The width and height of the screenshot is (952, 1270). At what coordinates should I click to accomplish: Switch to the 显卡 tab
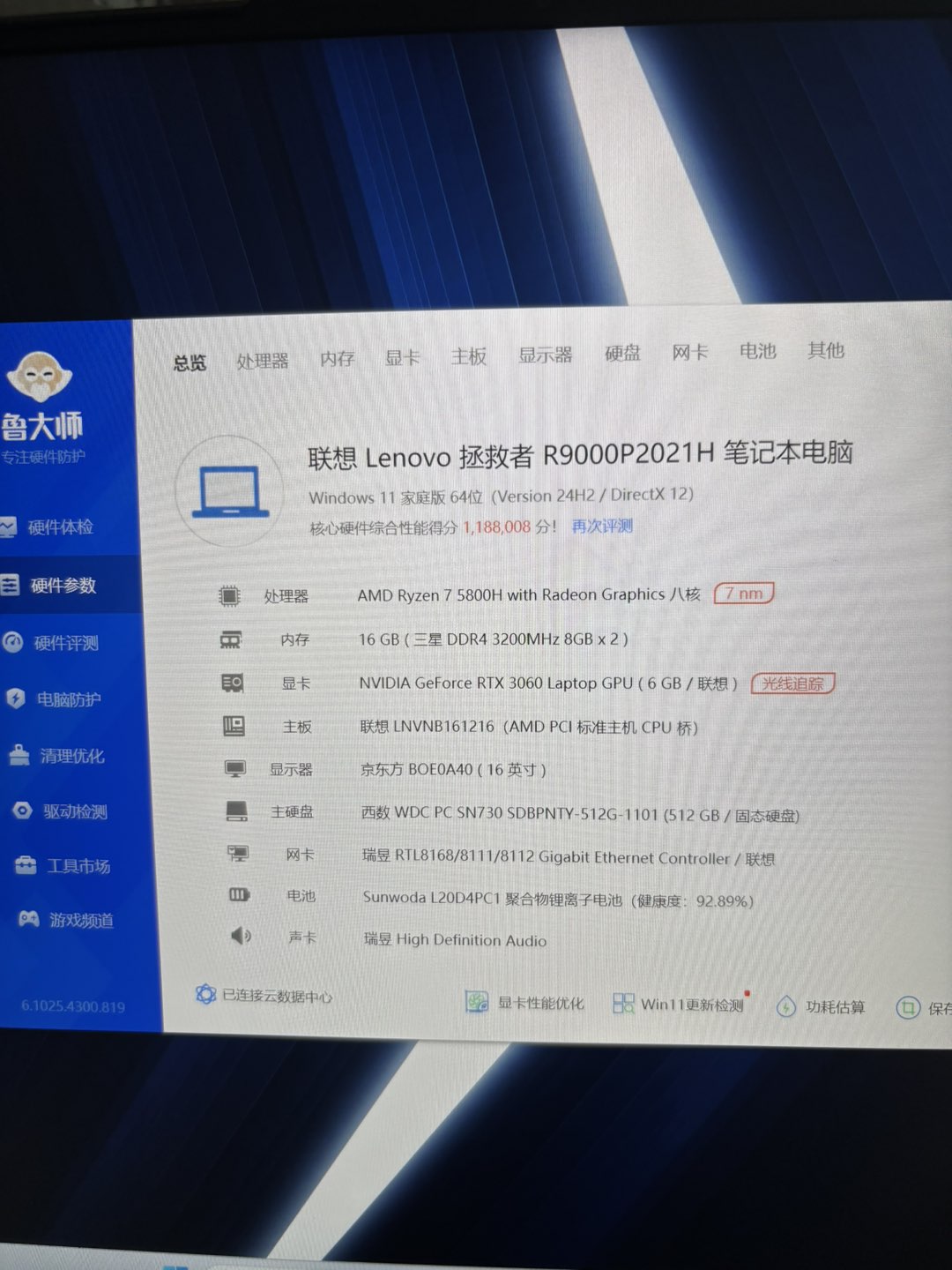(402, 357)
